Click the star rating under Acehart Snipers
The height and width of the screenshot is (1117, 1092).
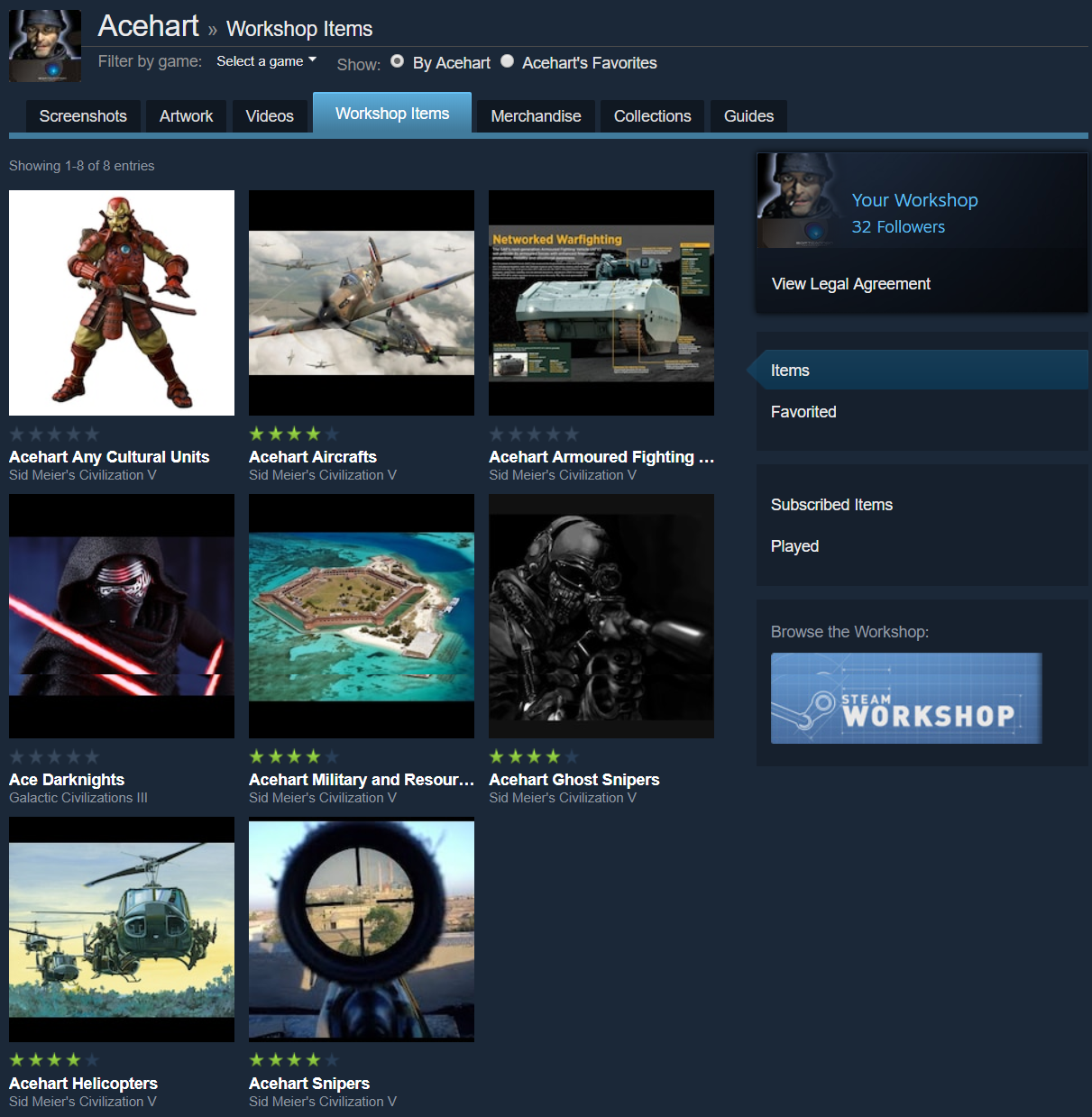[294, 1060]
